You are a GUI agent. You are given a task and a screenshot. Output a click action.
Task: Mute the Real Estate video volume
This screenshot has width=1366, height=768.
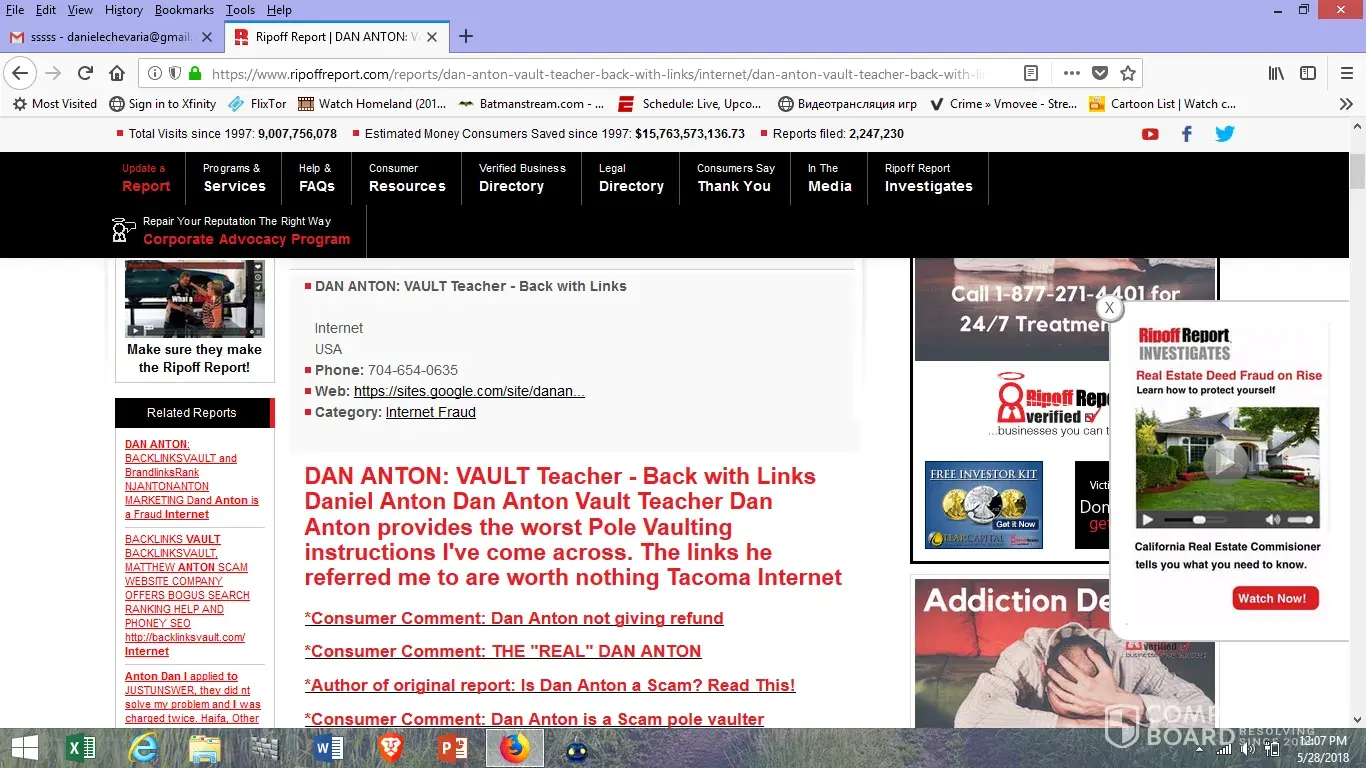click(x=1273, y=520)
